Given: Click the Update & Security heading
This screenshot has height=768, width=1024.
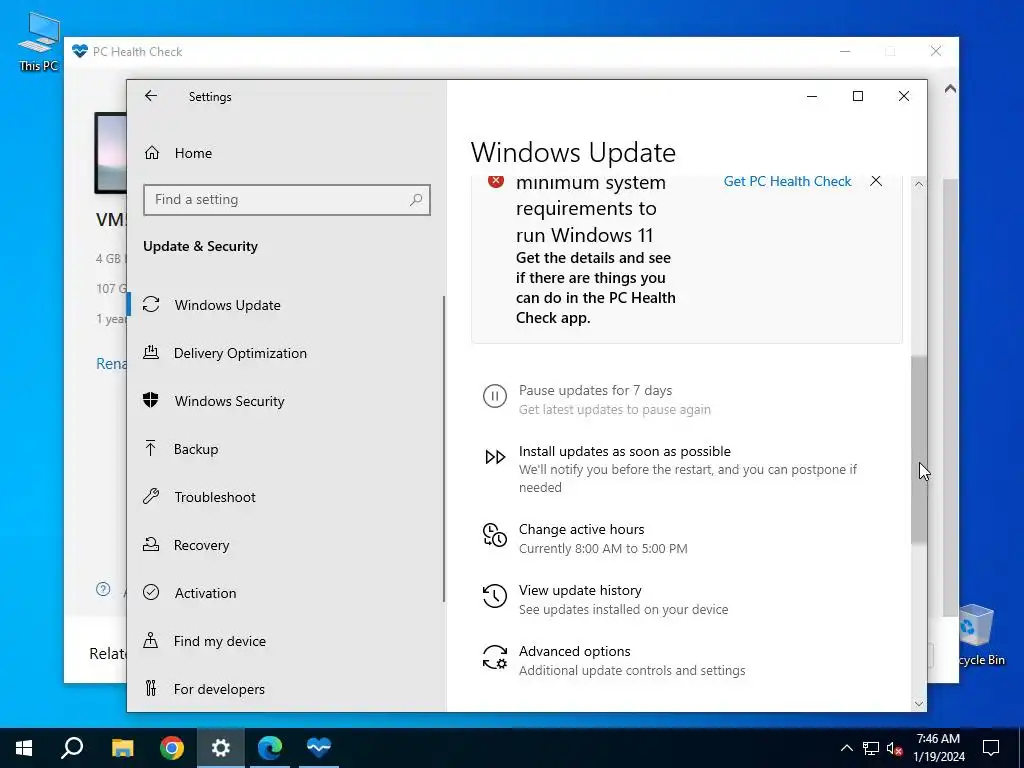Looking at the screenshot, I should coord(200,246).
